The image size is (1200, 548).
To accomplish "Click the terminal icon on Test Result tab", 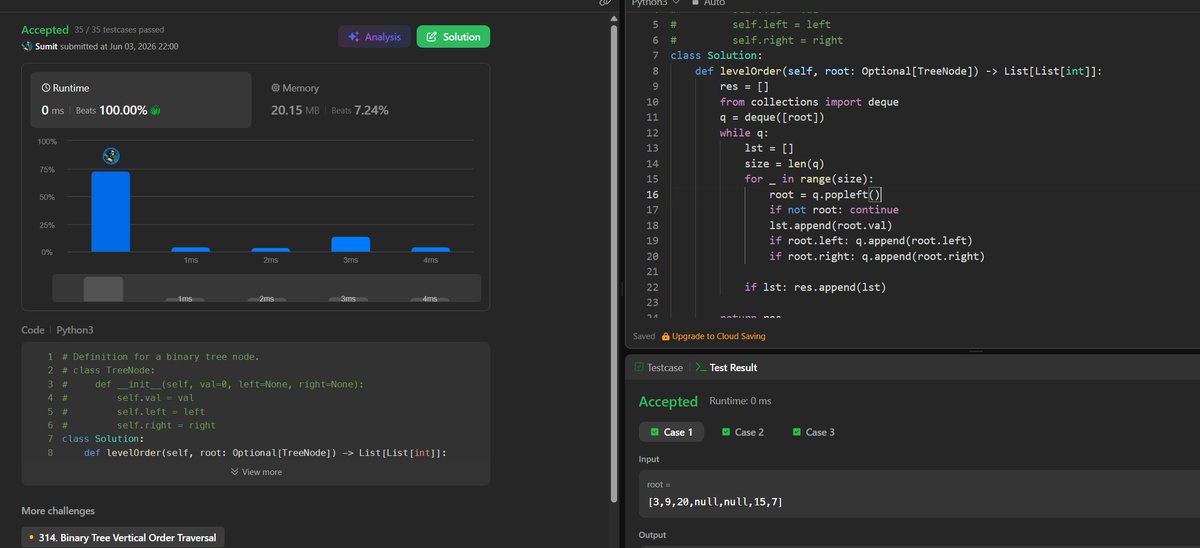I will pos(700,367).
